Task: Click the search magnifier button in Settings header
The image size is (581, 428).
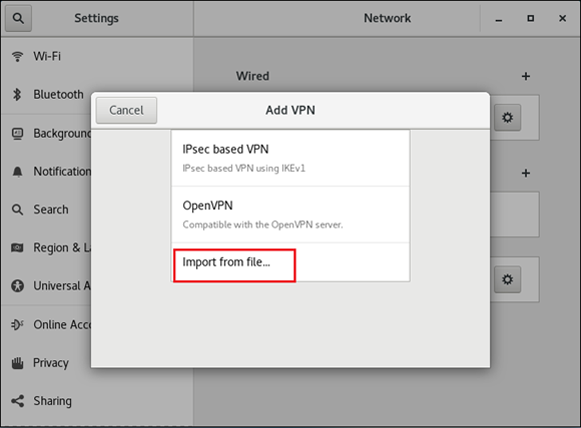Action: point(18,18)
